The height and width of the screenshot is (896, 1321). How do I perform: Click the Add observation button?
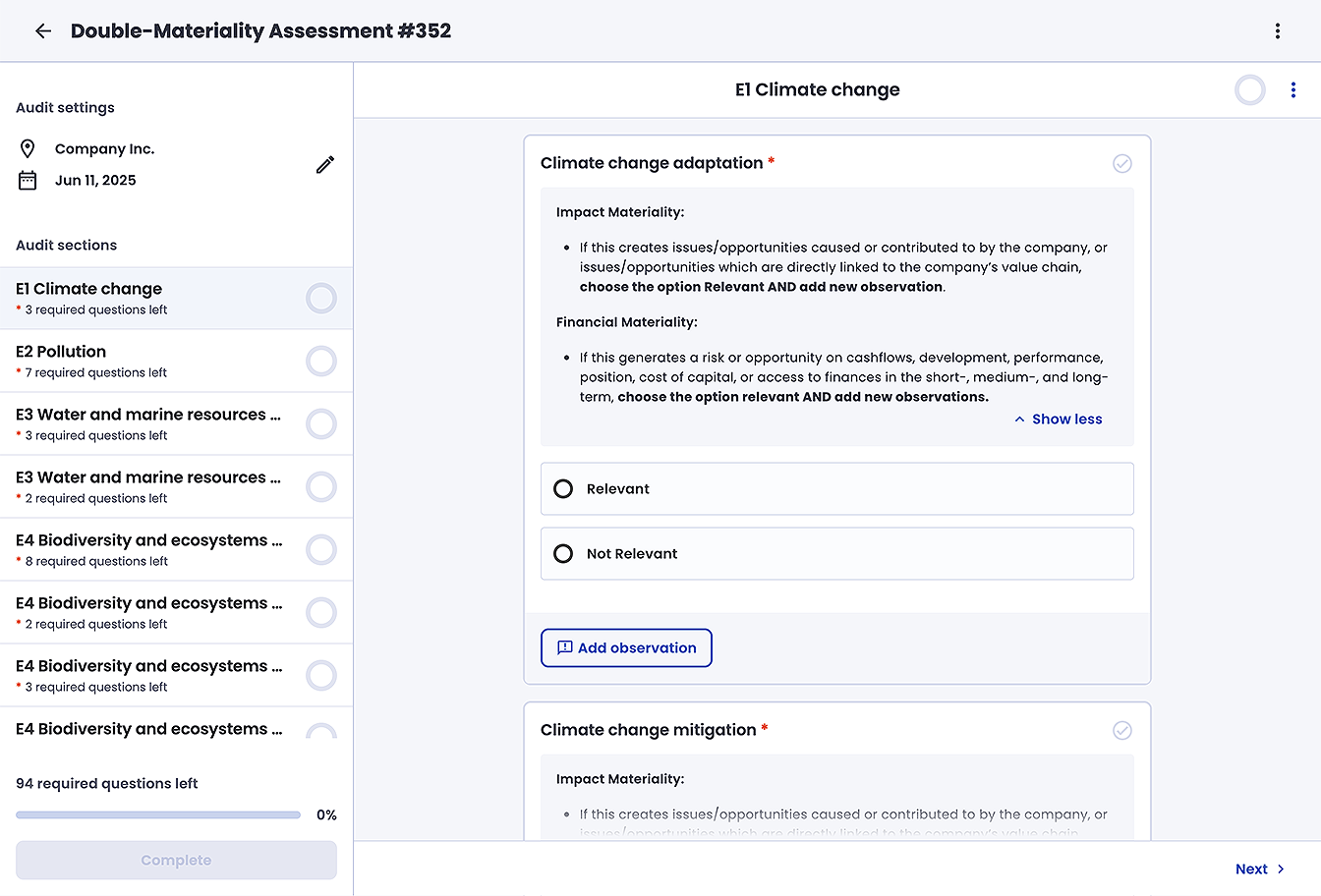click(x=626, y=647)
